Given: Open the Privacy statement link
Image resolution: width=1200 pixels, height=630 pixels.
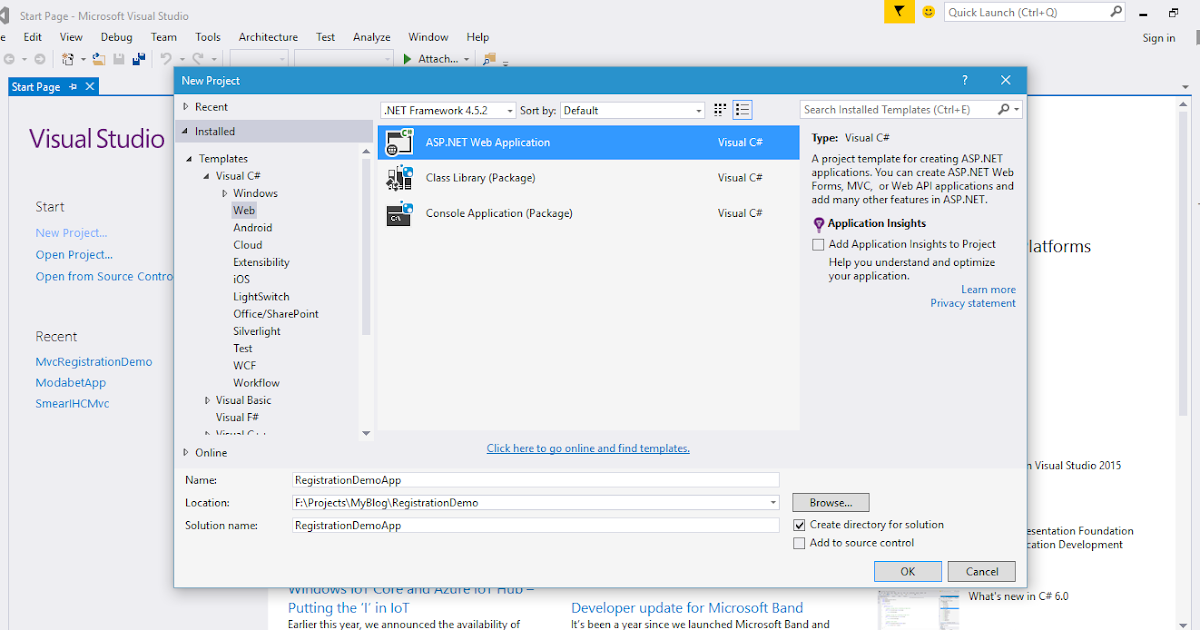Looking at the screenshot, I should tap(973, 303).
